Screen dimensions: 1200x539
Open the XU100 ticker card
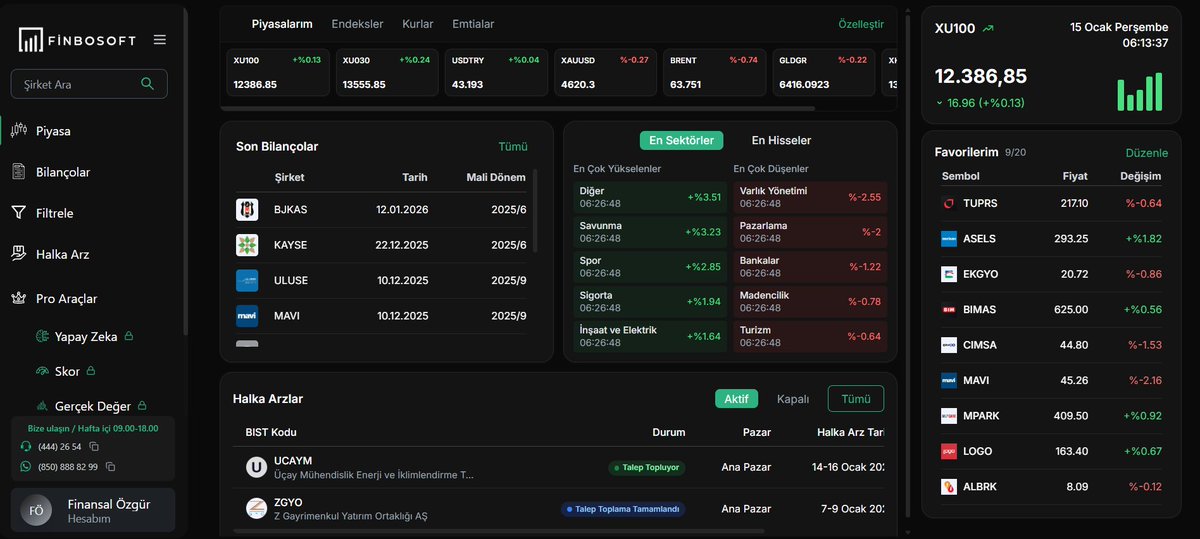(x=277, y=72)
